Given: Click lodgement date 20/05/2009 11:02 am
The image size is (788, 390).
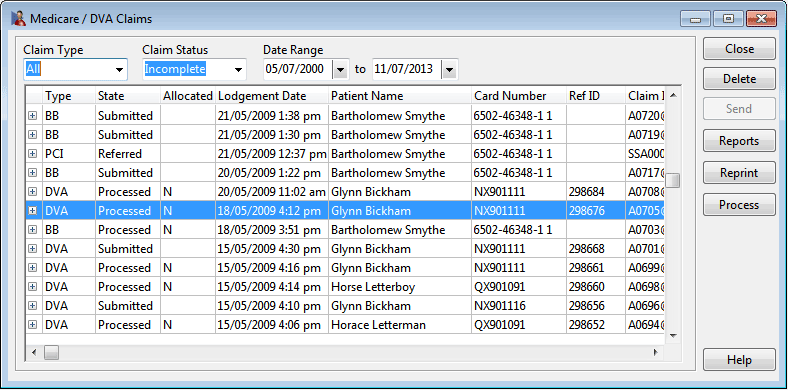Looking at the screenshot, I should pyautogui.click(x=272, y=192).
